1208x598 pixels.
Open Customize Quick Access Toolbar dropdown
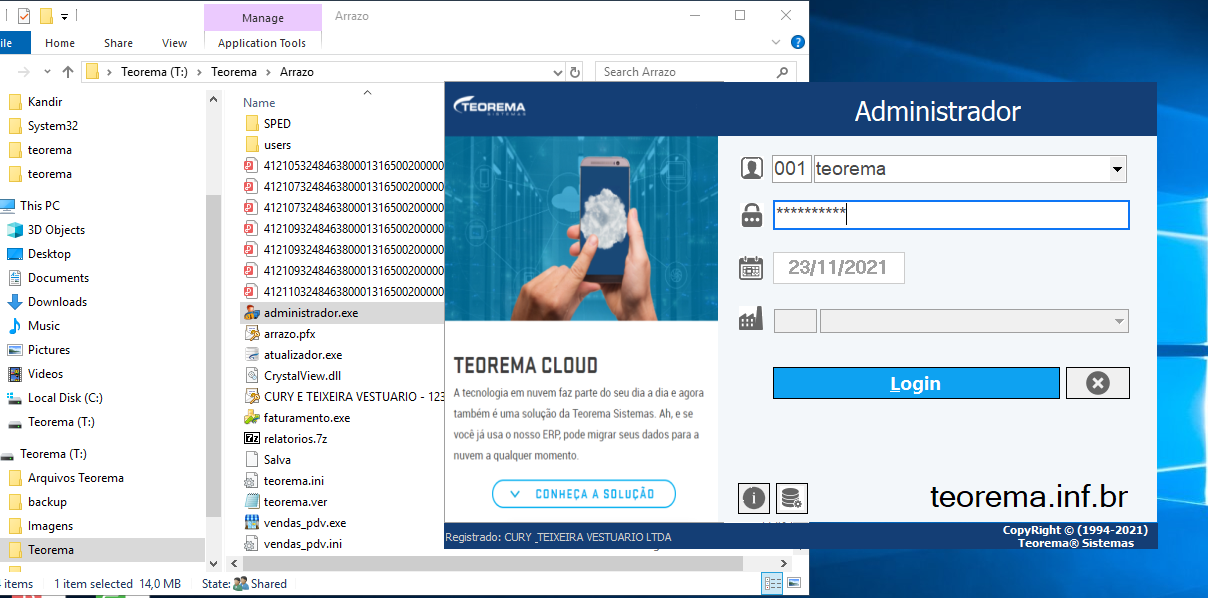tap(65, 16)
